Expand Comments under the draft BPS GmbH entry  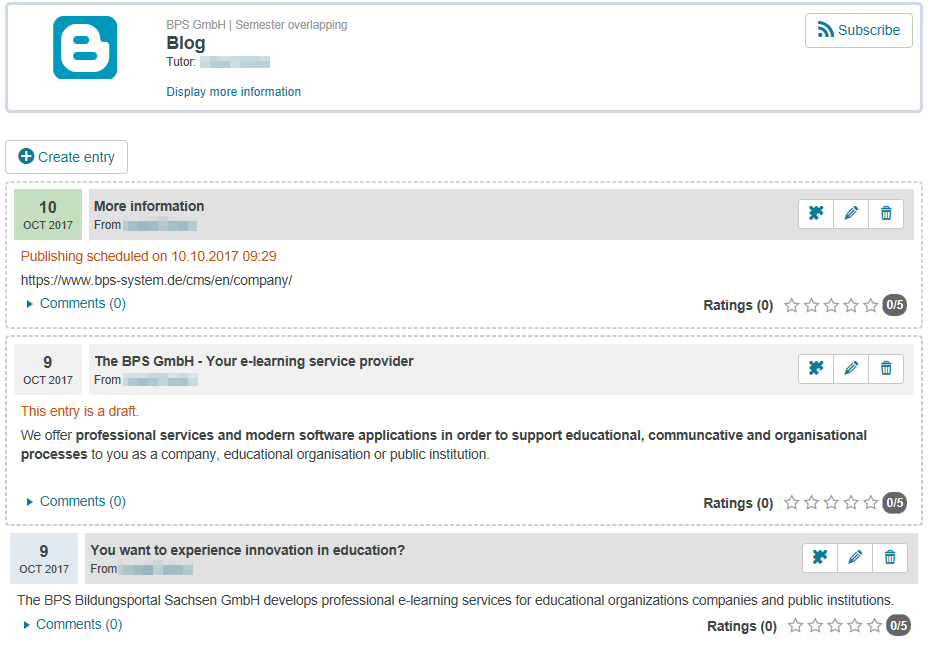(x=82, y=501)
